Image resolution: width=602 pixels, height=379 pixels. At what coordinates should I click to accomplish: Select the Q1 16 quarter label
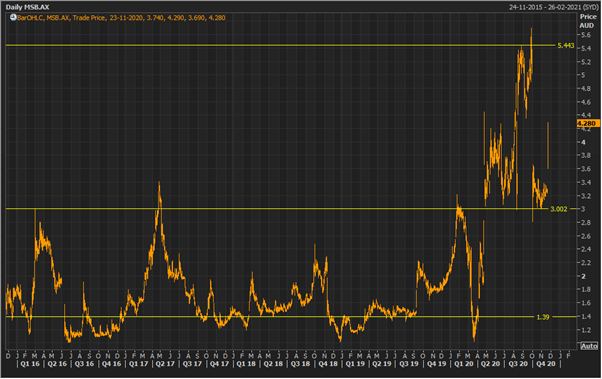click(x=30, y=364)
